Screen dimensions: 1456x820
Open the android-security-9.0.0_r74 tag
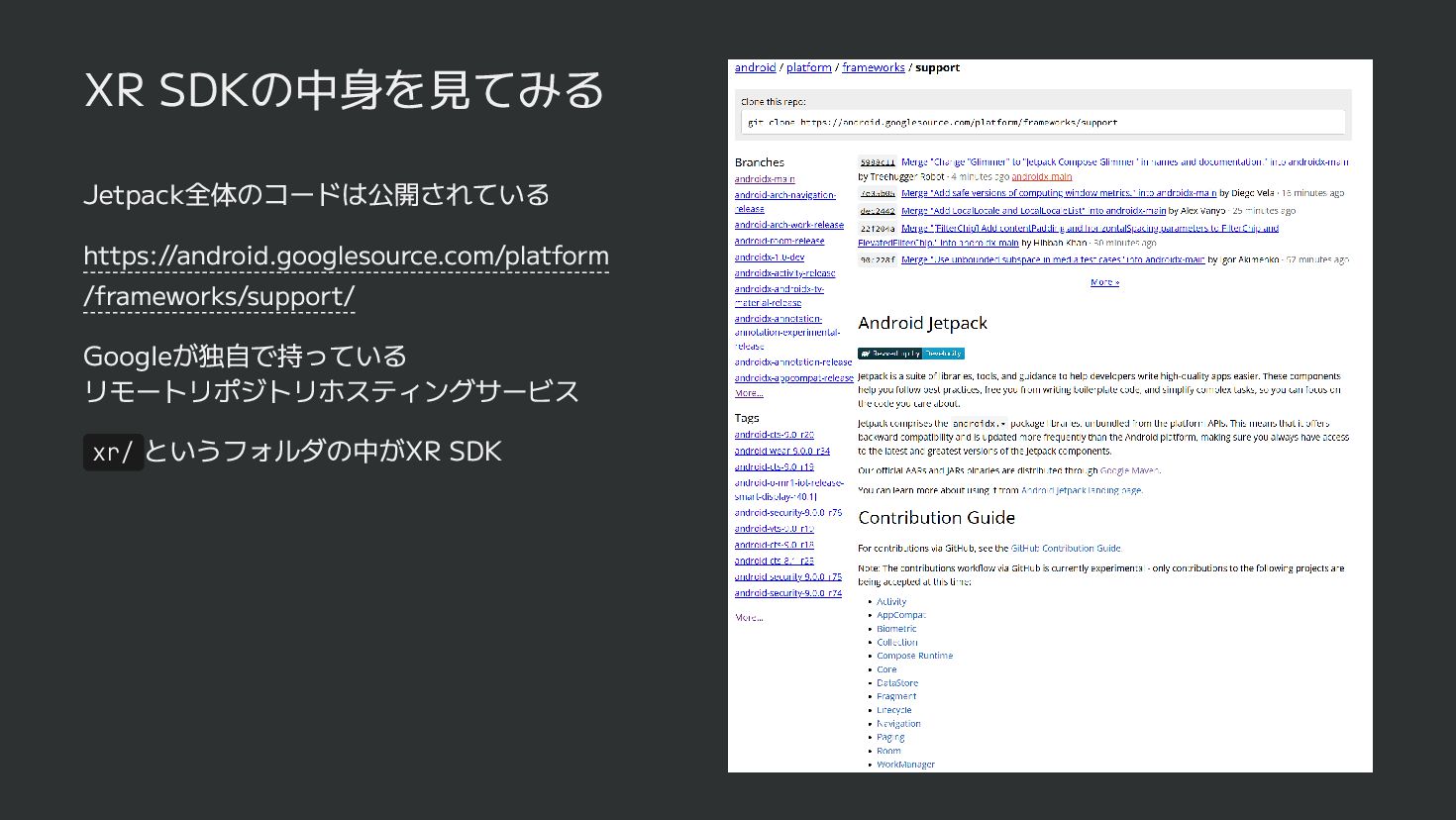787,593
